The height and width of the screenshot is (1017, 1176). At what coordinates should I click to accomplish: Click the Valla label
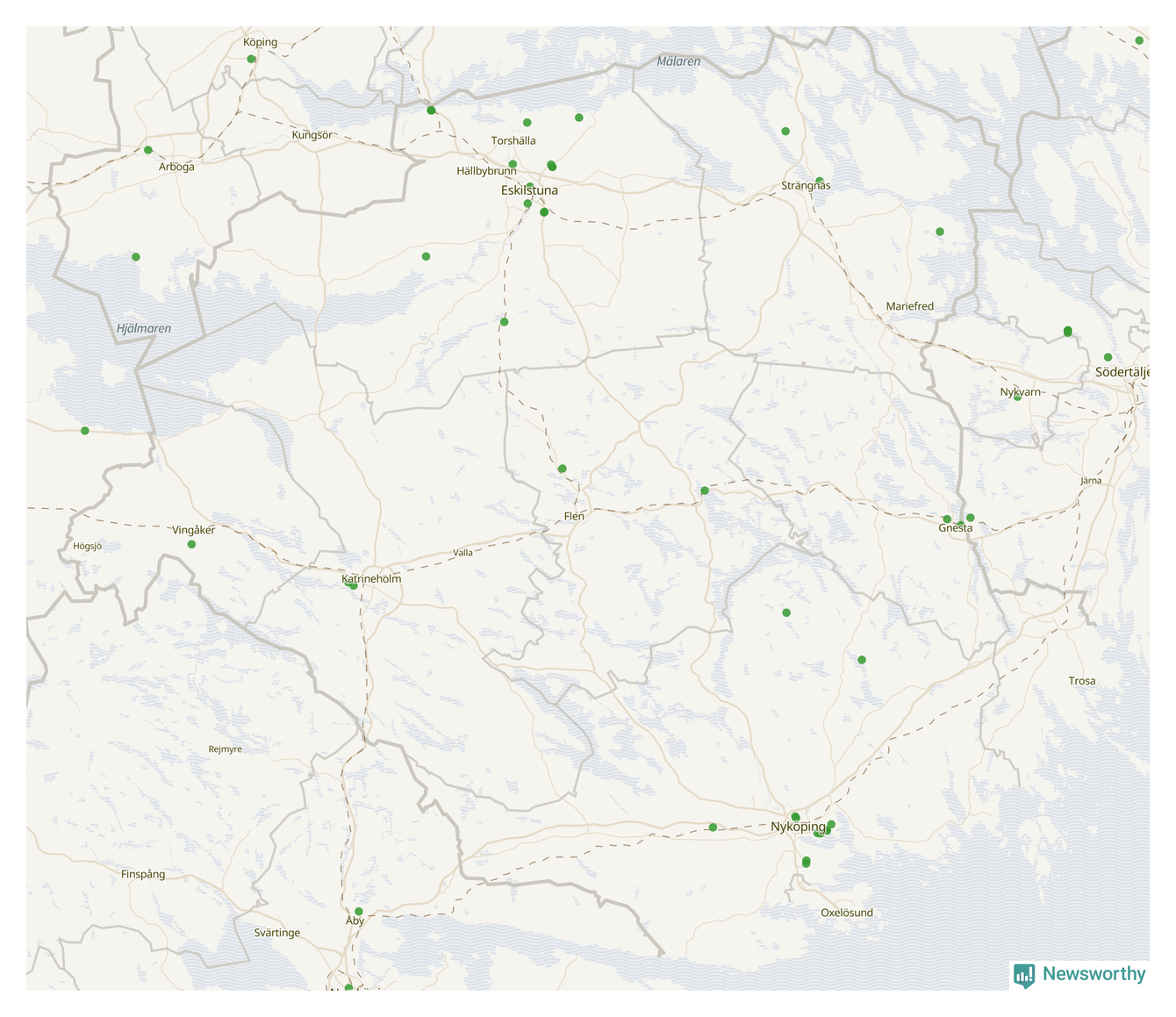point(463,553)
